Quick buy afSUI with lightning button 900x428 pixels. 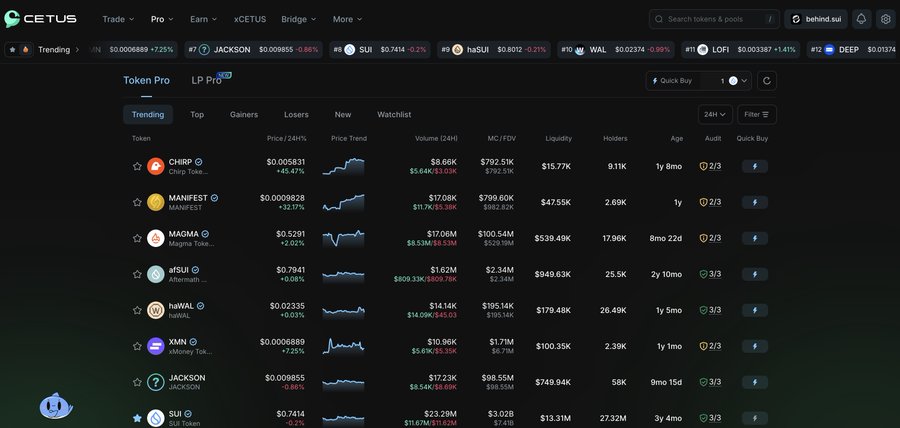pyautogui.click(x=755, y=274)
